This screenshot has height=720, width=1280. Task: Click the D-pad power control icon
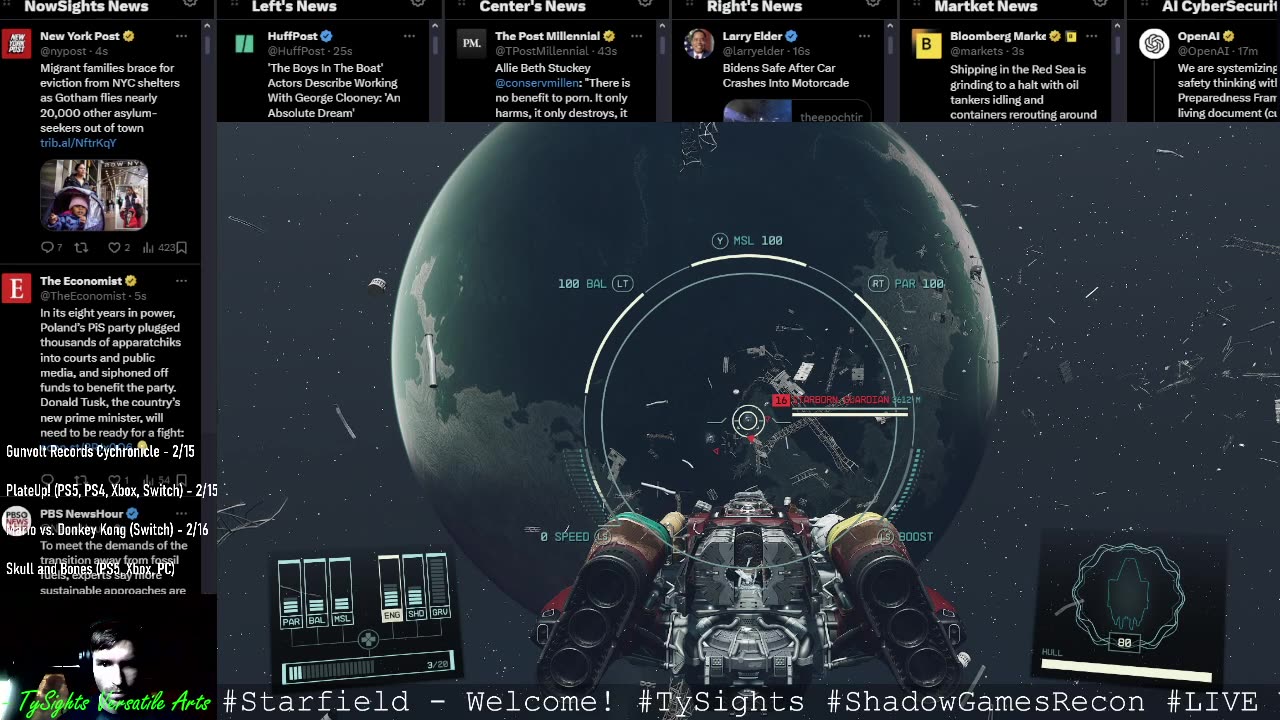(x=368, y=639)
